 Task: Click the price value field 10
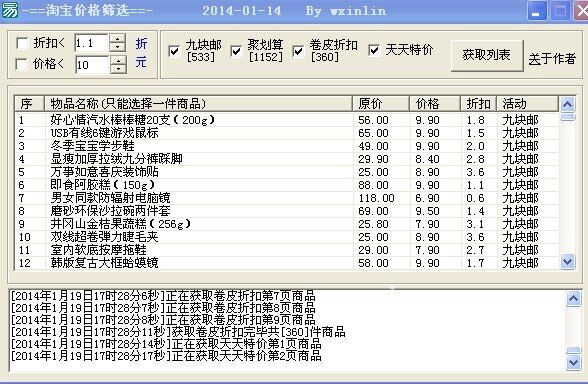[92, 64]
